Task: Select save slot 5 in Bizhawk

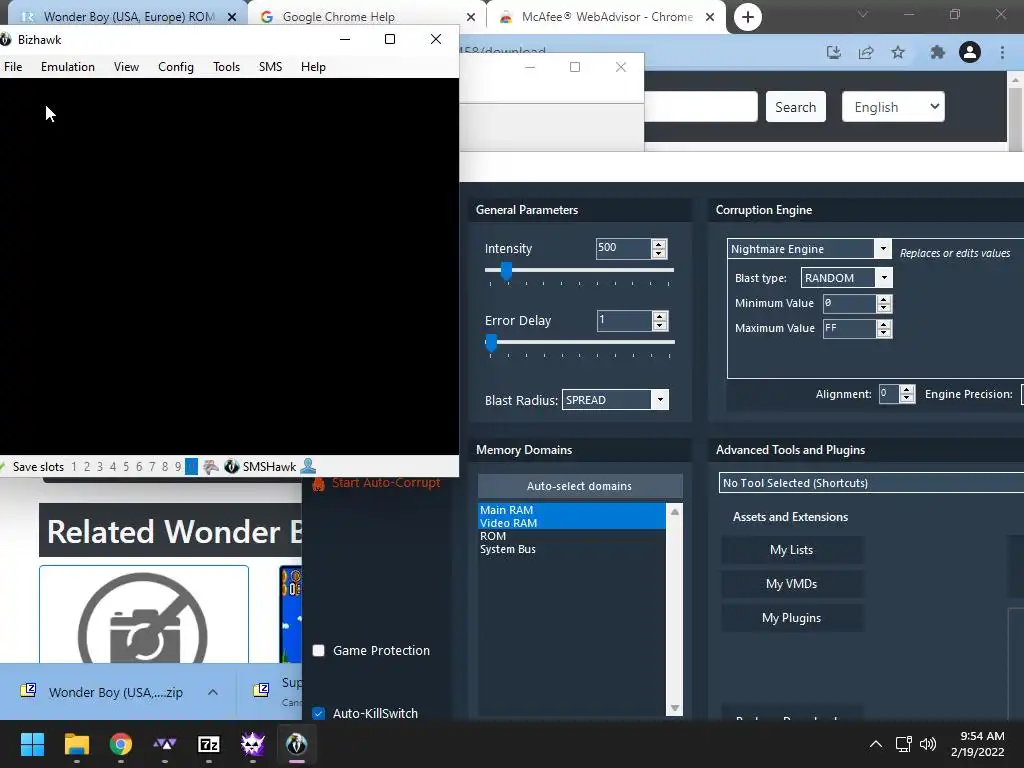Action: (x=126, y=466)
